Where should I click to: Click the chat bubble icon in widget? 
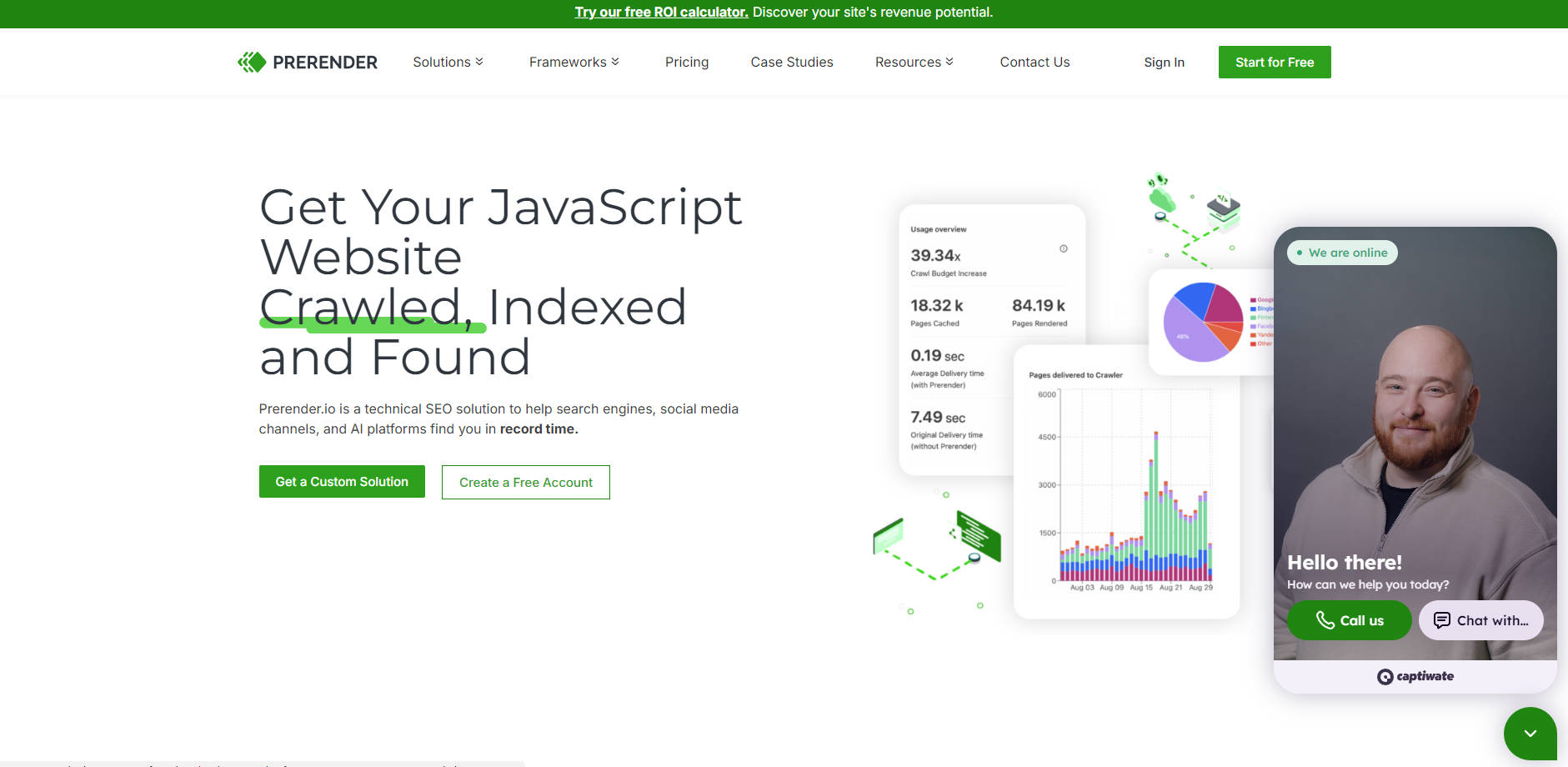click(x=1441, y=620)
